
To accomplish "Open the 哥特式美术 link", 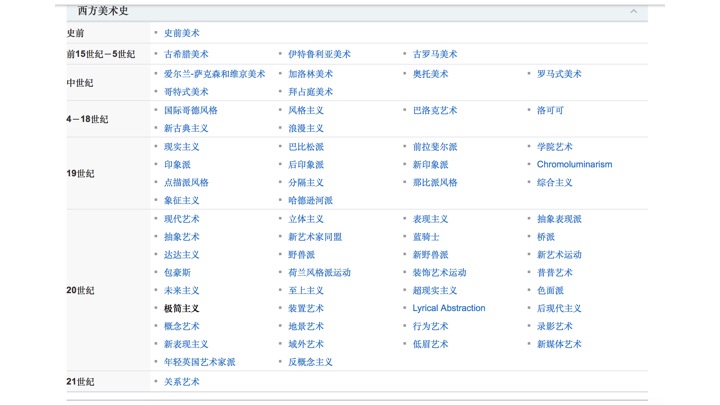I will tap(186, 92).
